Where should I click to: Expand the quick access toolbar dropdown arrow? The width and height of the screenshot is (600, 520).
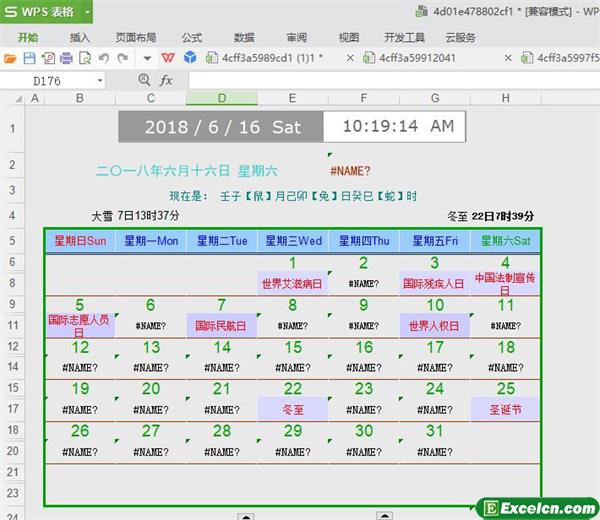pos(147,59)
